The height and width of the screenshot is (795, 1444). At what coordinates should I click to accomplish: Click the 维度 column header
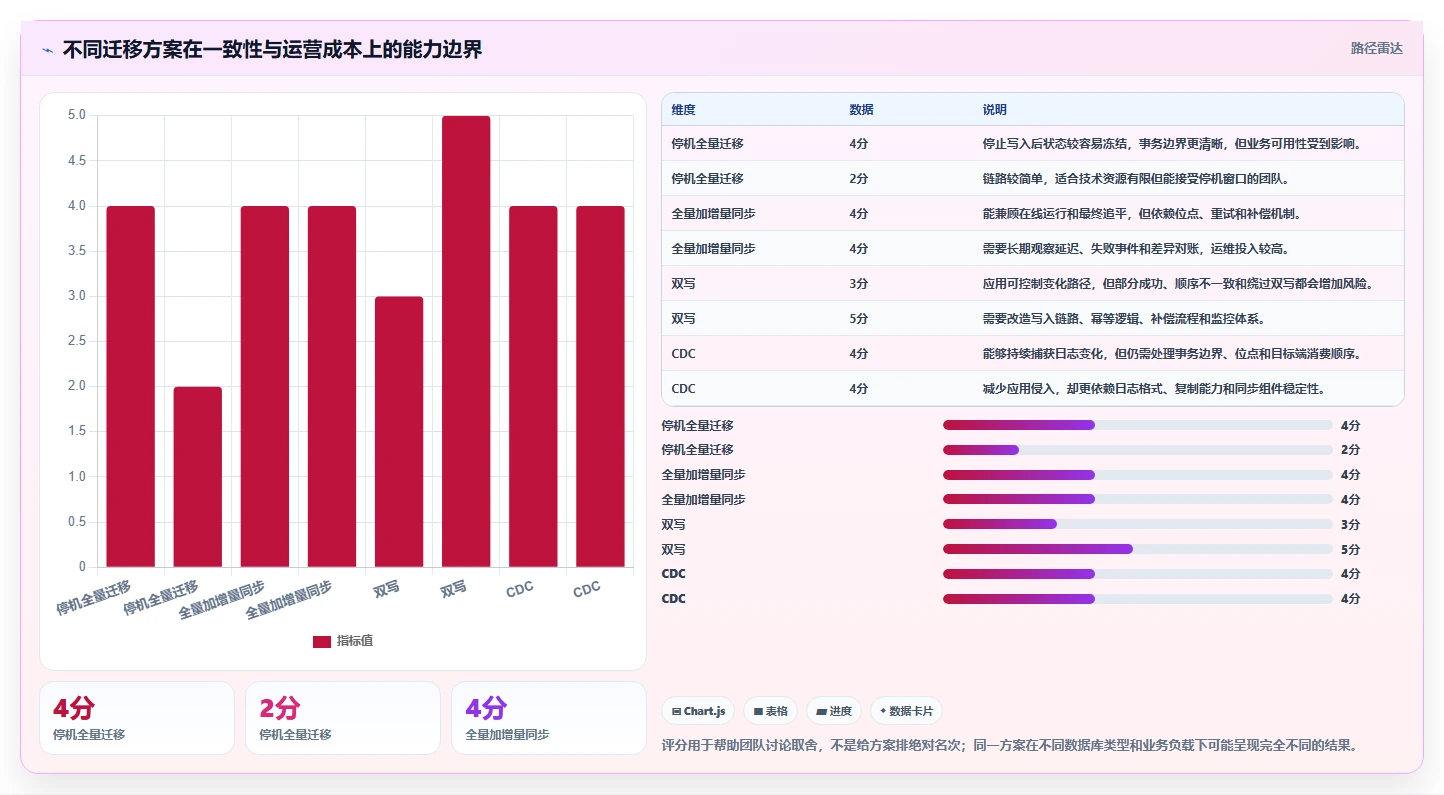(684, 109)
